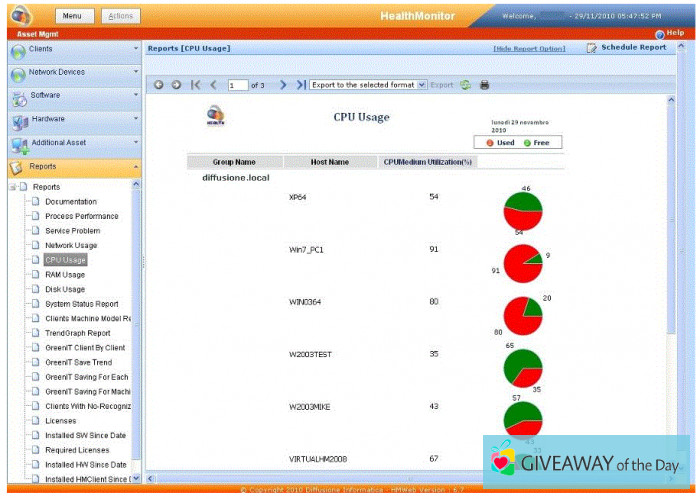Expand the Network Devices section
700x499 pixels.
[136, 72]
